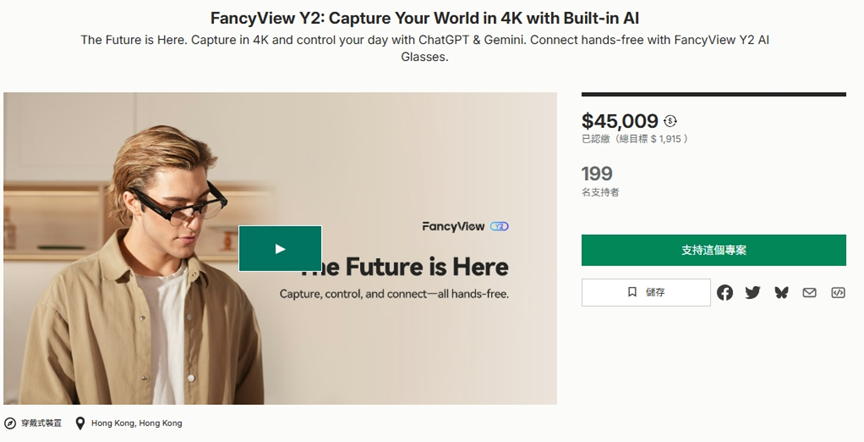This screenshot has height=442, width=864.
Task: Click the bookmark icon in the 儲存 button
Action: click(x=632, y=292)
